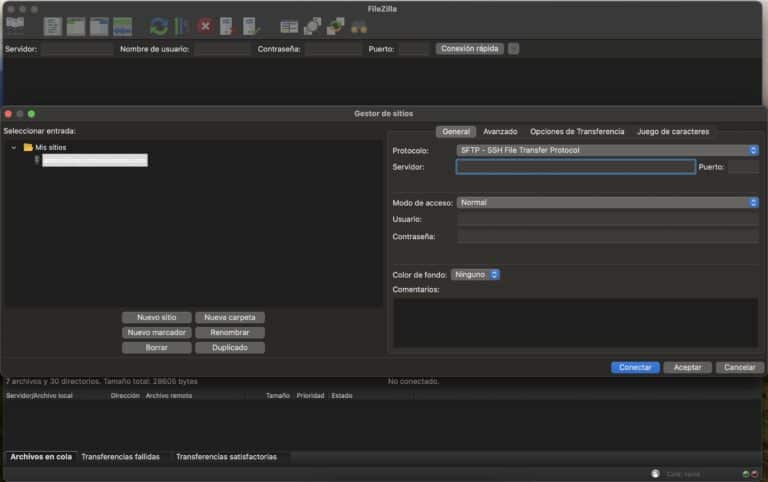Click the green refresh file lists icon

point(159,26)
